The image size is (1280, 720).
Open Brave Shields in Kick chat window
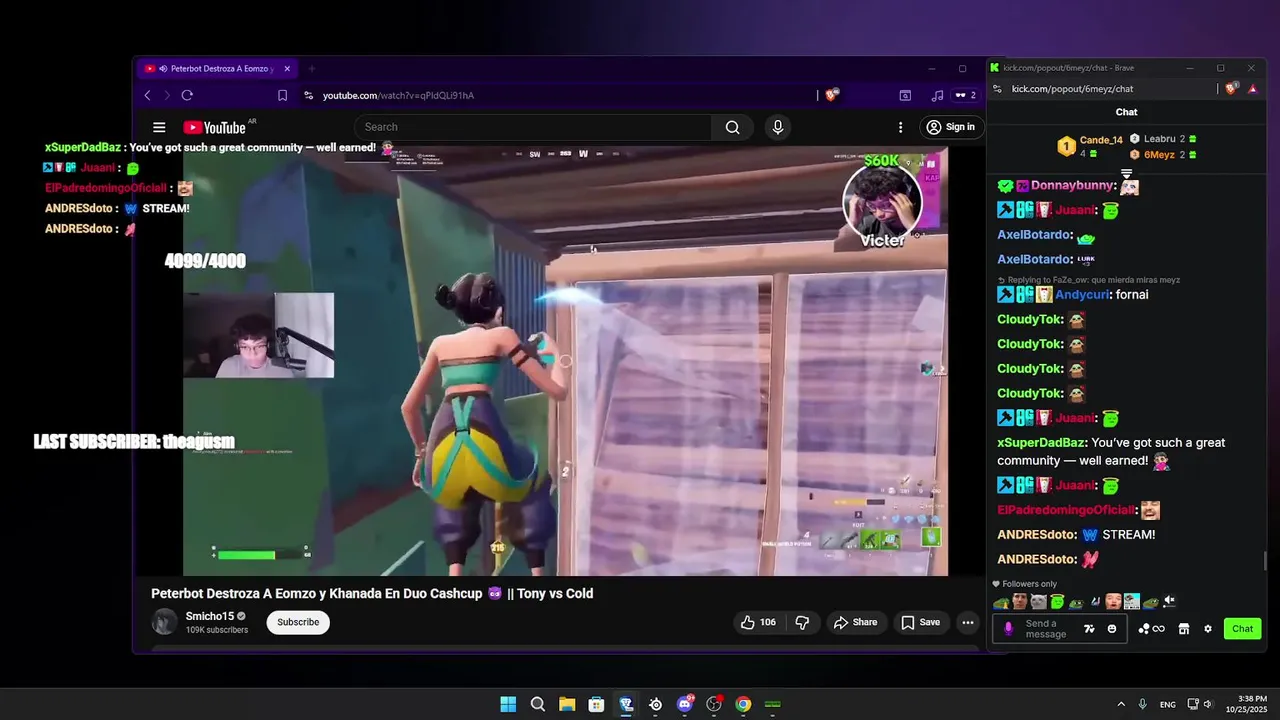[x=1232, y=89]
